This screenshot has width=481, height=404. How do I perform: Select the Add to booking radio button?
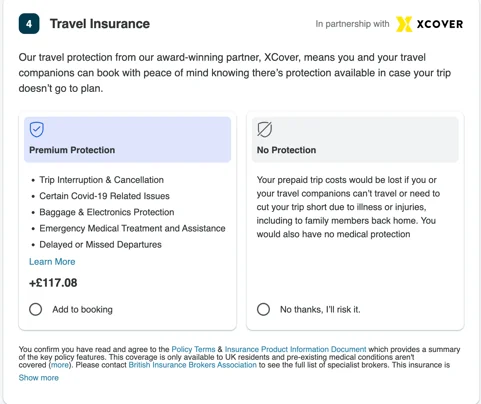[x=36, y=309]
